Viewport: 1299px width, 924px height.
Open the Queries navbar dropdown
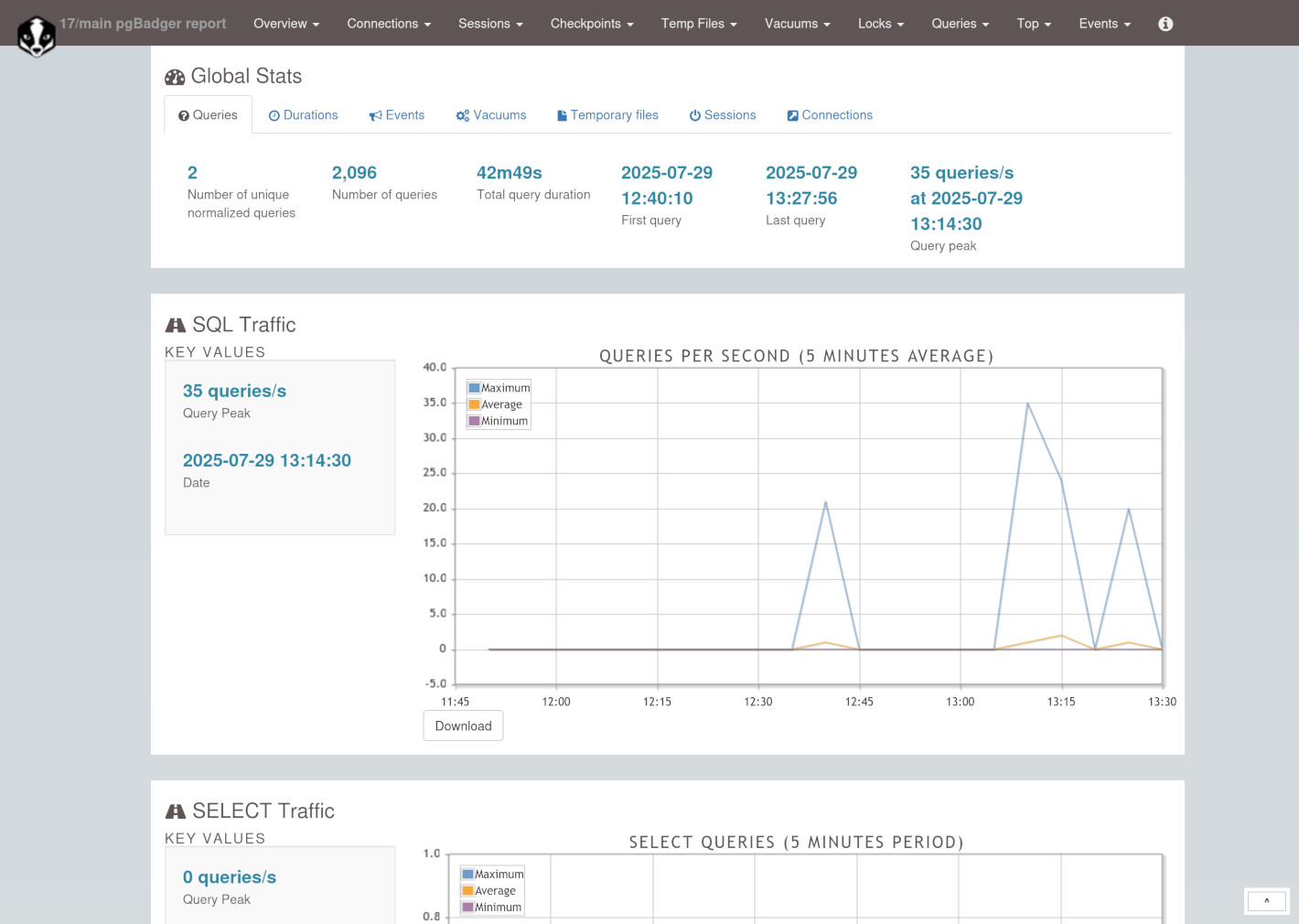point(960,24)
